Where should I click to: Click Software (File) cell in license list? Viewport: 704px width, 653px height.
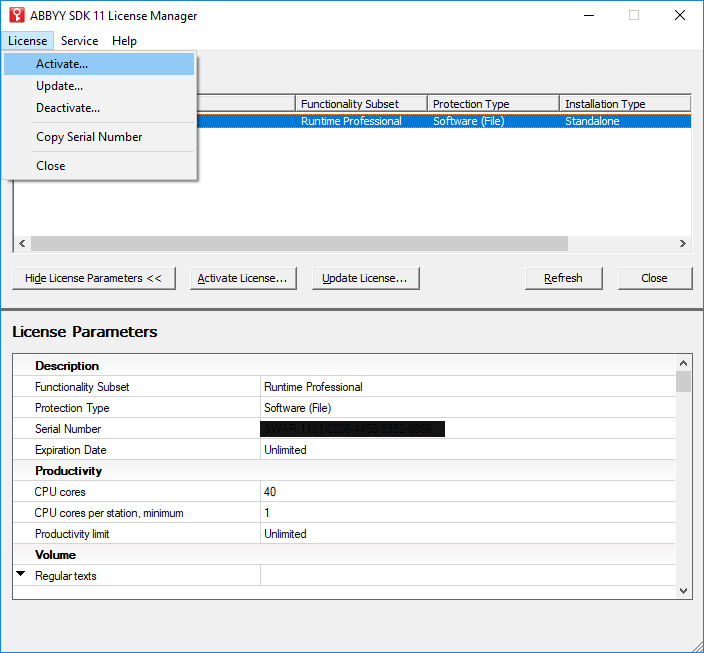click(469, 121)
